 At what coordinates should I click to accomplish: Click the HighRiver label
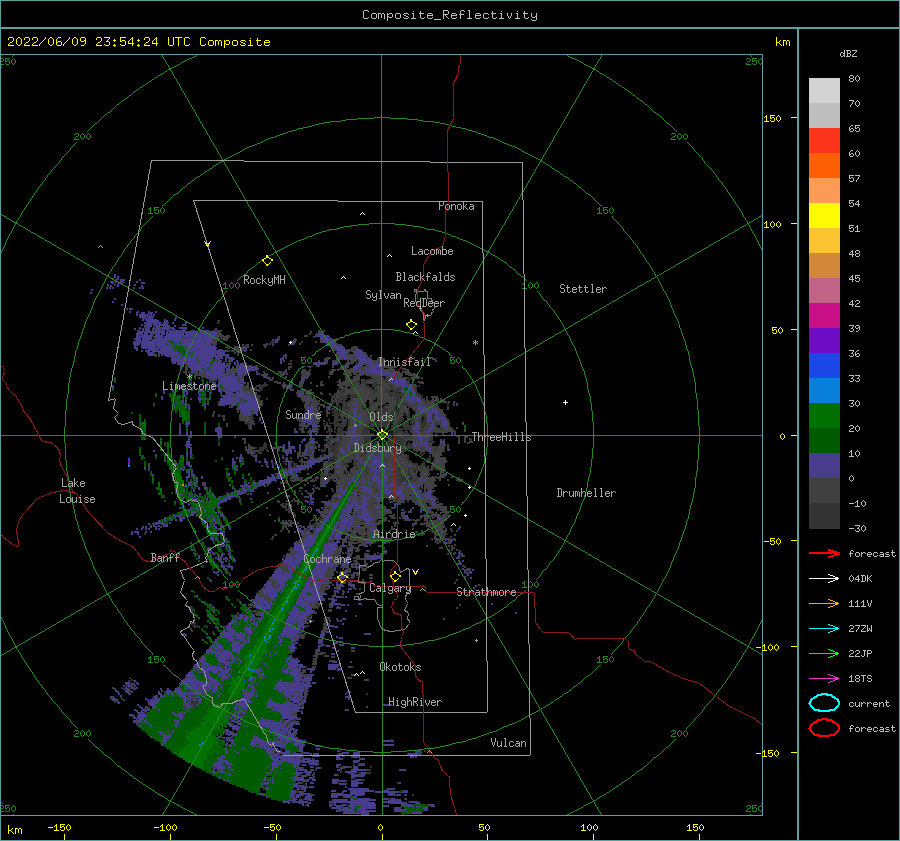[x=415, y=702]
